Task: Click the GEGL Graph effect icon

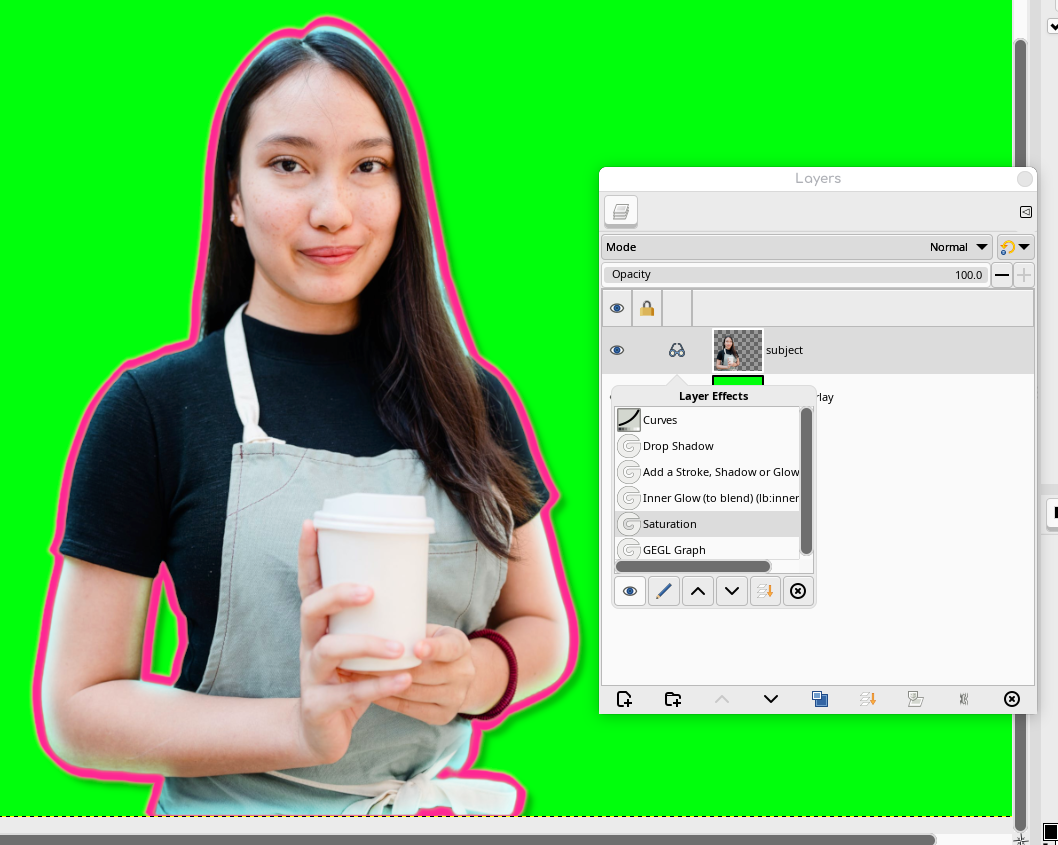Action: tap(628, 549)
